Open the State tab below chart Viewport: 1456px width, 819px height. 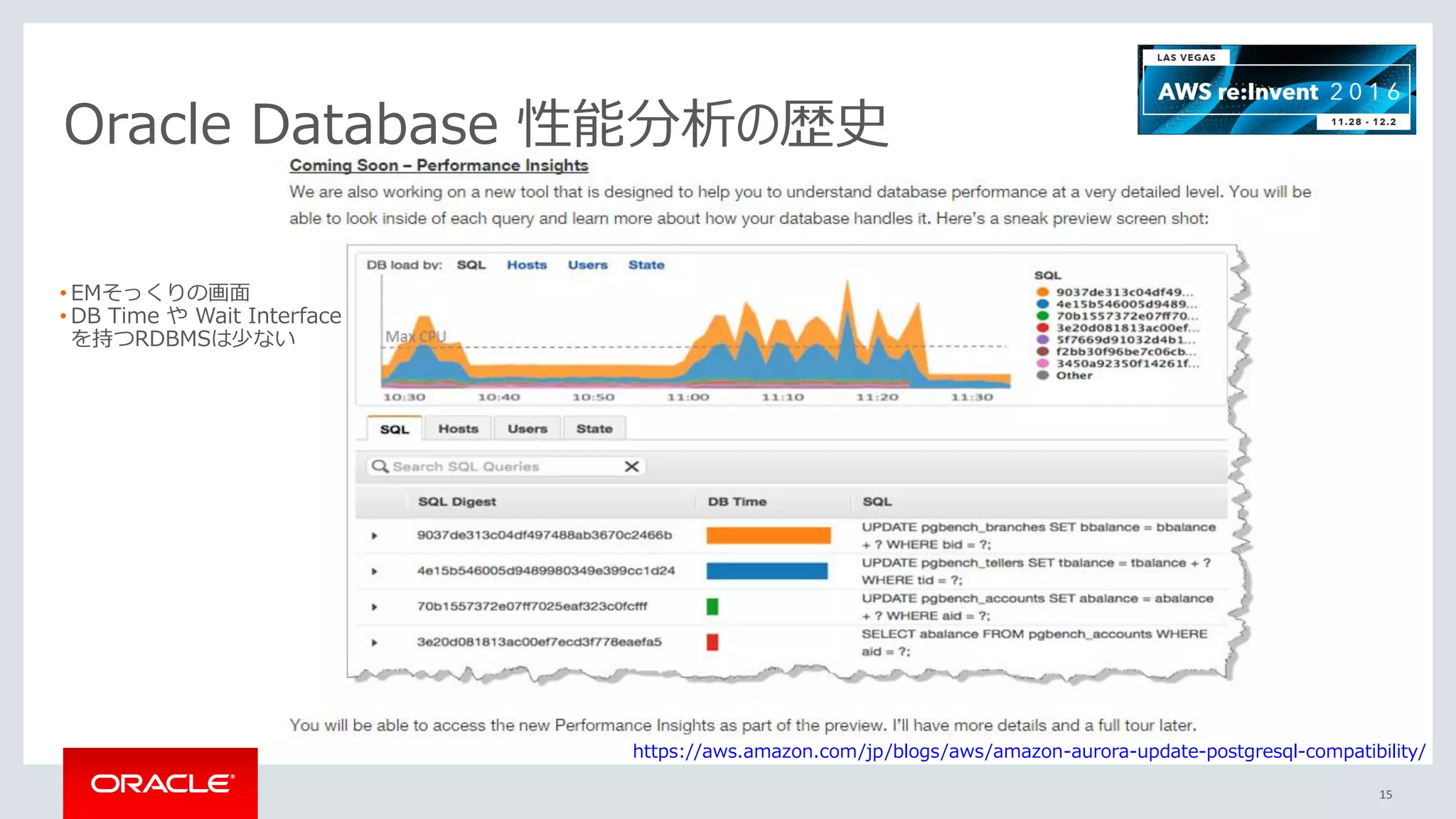click(594, 429)
